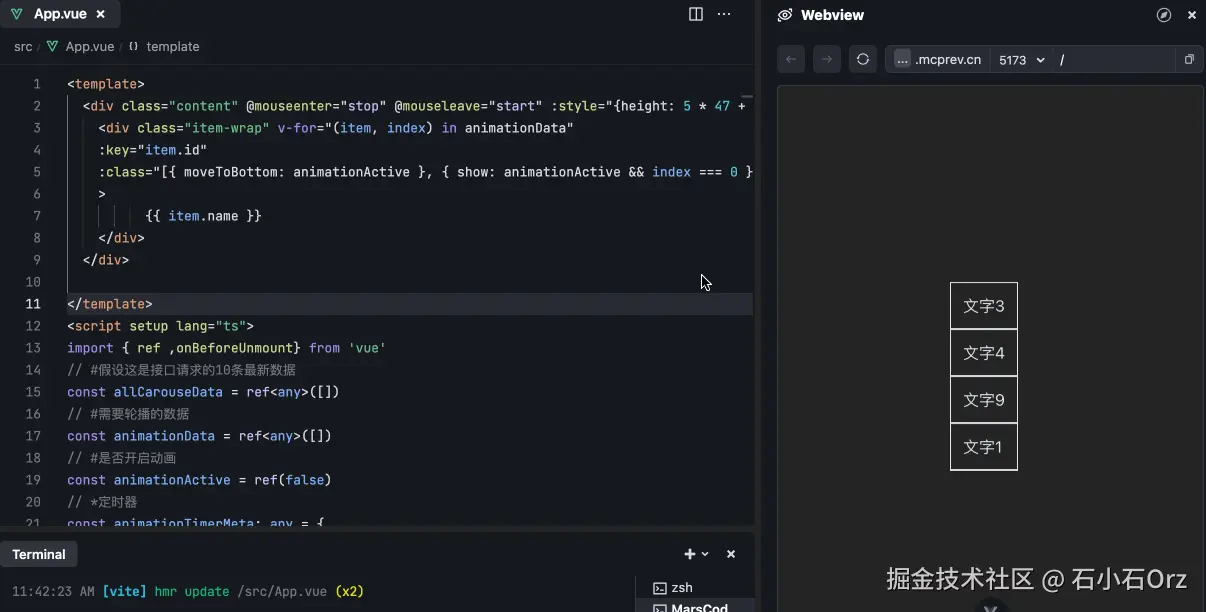The height and width of the screenshot is (612, 1206).
Task: Click the Webview eye icon
Action: tap(785, 15)
